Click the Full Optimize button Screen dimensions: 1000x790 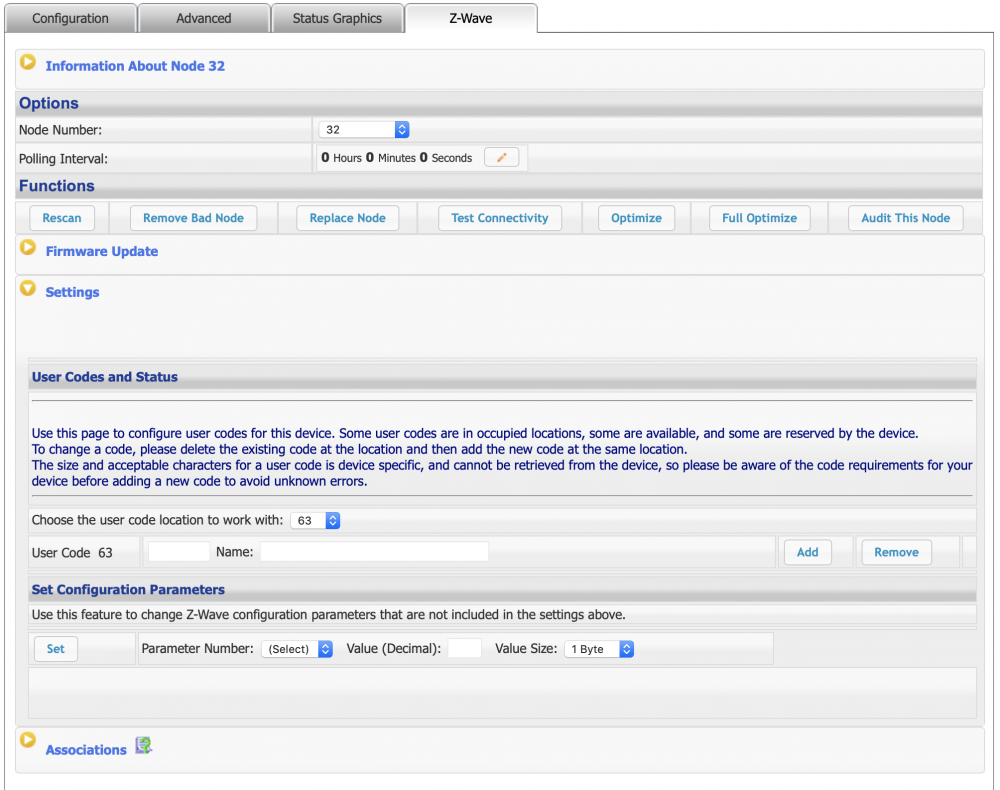[759, 218]
